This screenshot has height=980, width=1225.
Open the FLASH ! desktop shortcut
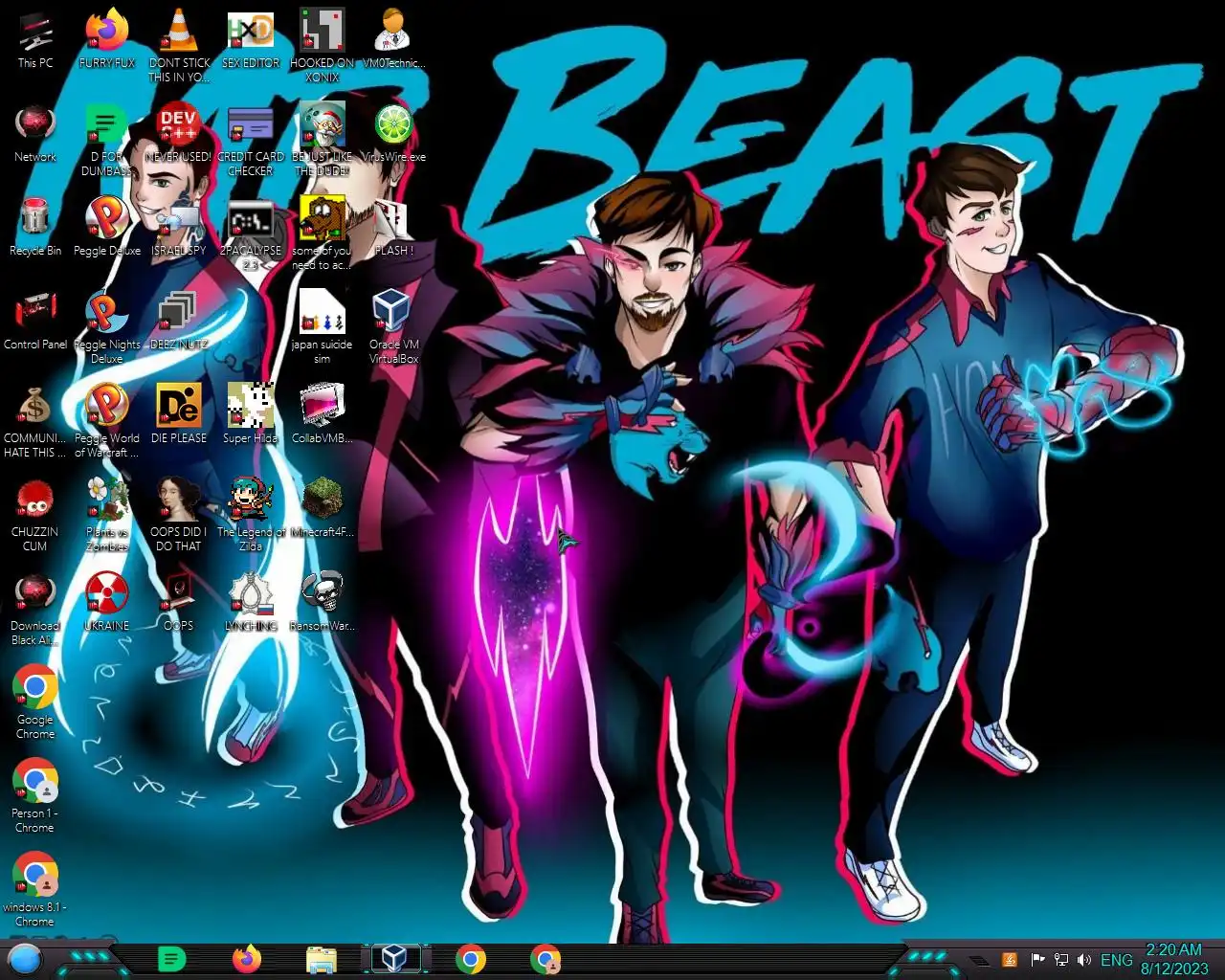tap(393, 226)
